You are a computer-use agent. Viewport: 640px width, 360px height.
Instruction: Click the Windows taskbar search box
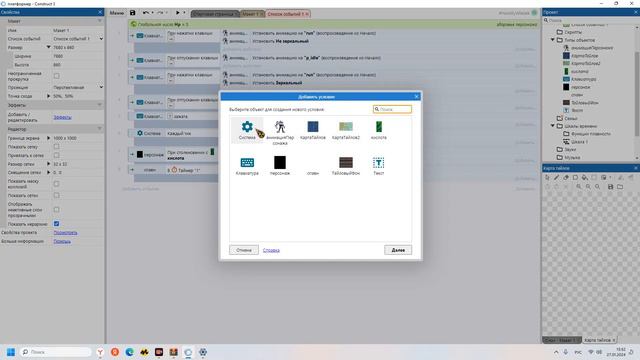pyautogui.click(x=56, y=352)
